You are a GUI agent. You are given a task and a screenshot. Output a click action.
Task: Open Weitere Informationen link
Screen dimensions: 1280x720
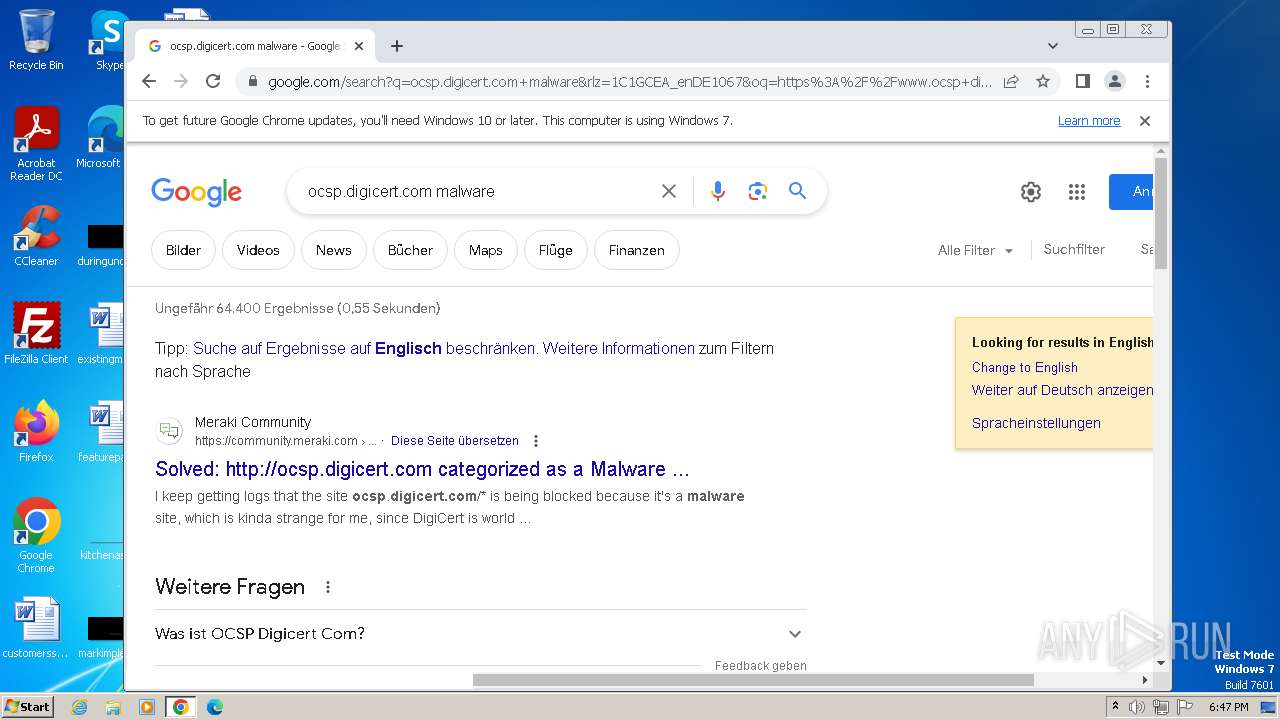point(618,348)
